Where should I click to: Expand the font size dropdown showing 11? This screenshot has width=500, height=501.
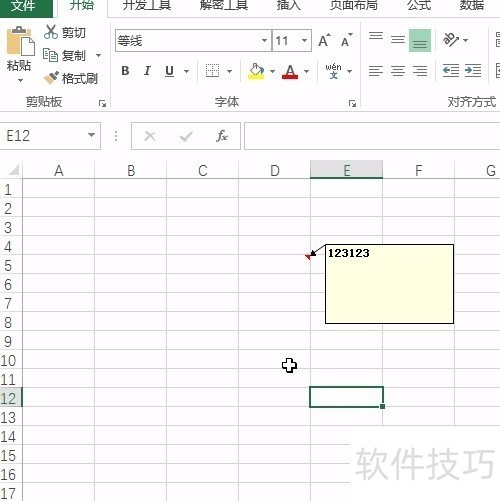304,41
